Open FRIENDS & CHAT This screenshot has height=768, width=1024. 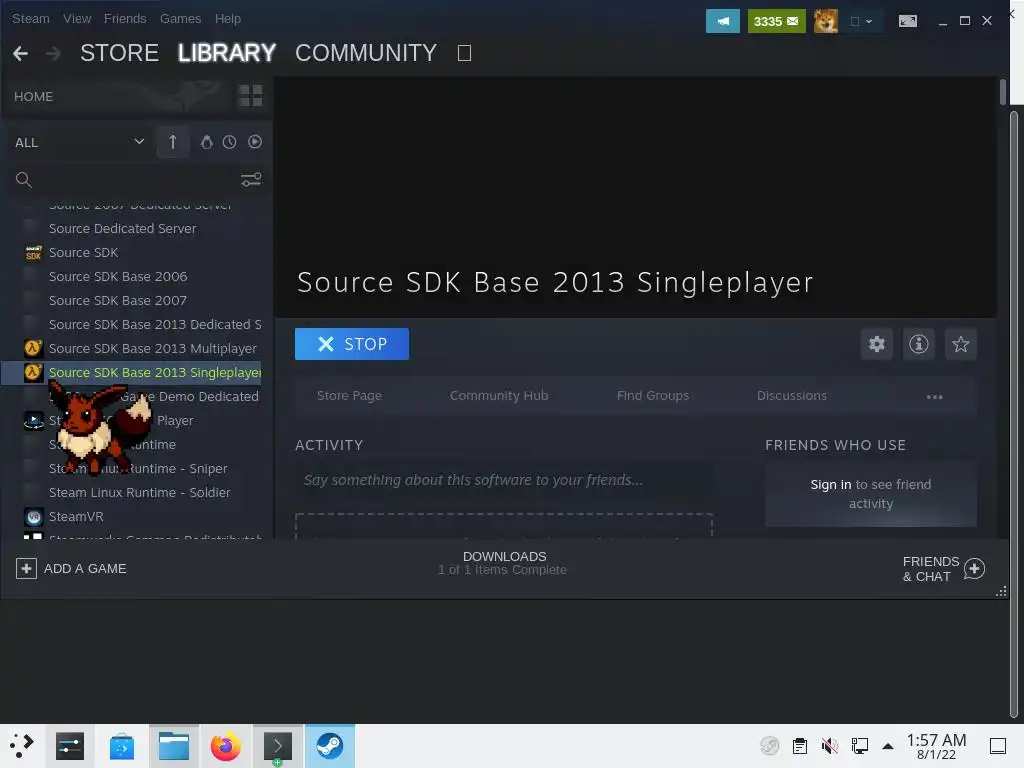coord(944,569)
